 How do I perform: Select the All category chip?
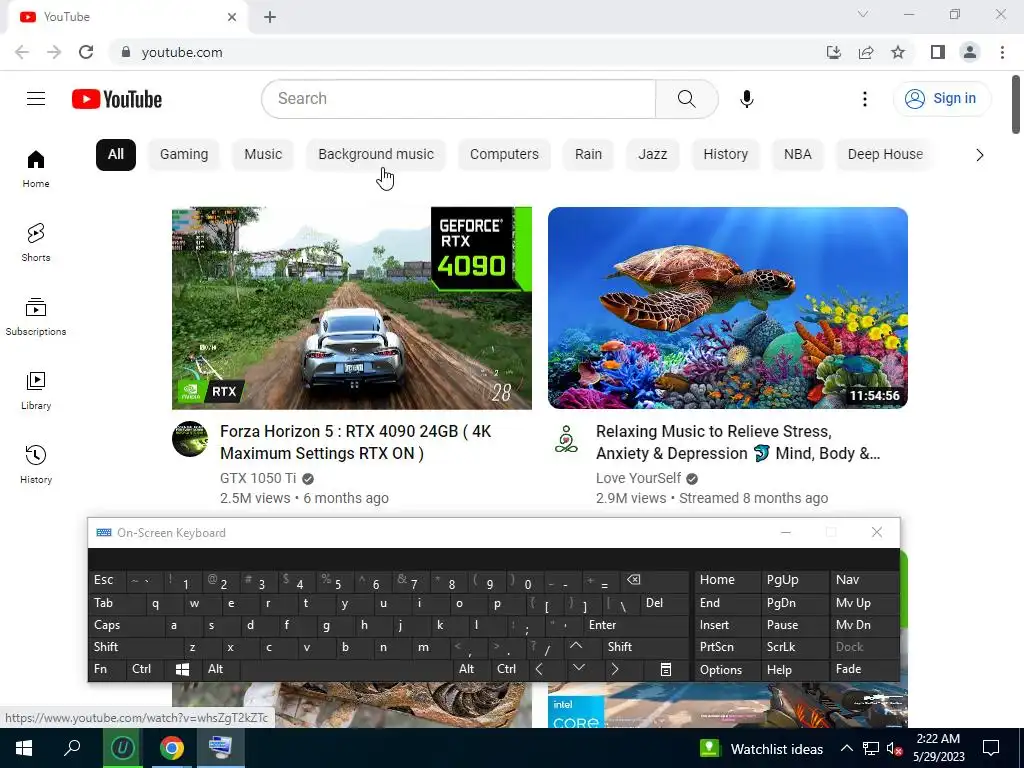(116, 155)
